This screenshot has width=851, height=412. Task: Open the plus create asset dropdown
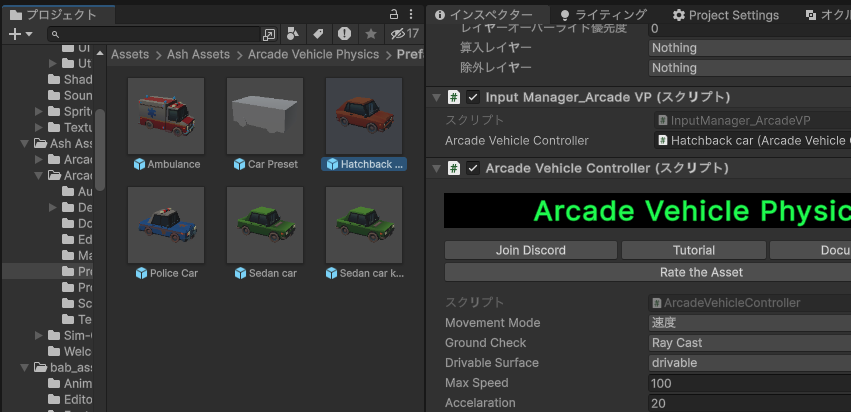click(20, 34)
